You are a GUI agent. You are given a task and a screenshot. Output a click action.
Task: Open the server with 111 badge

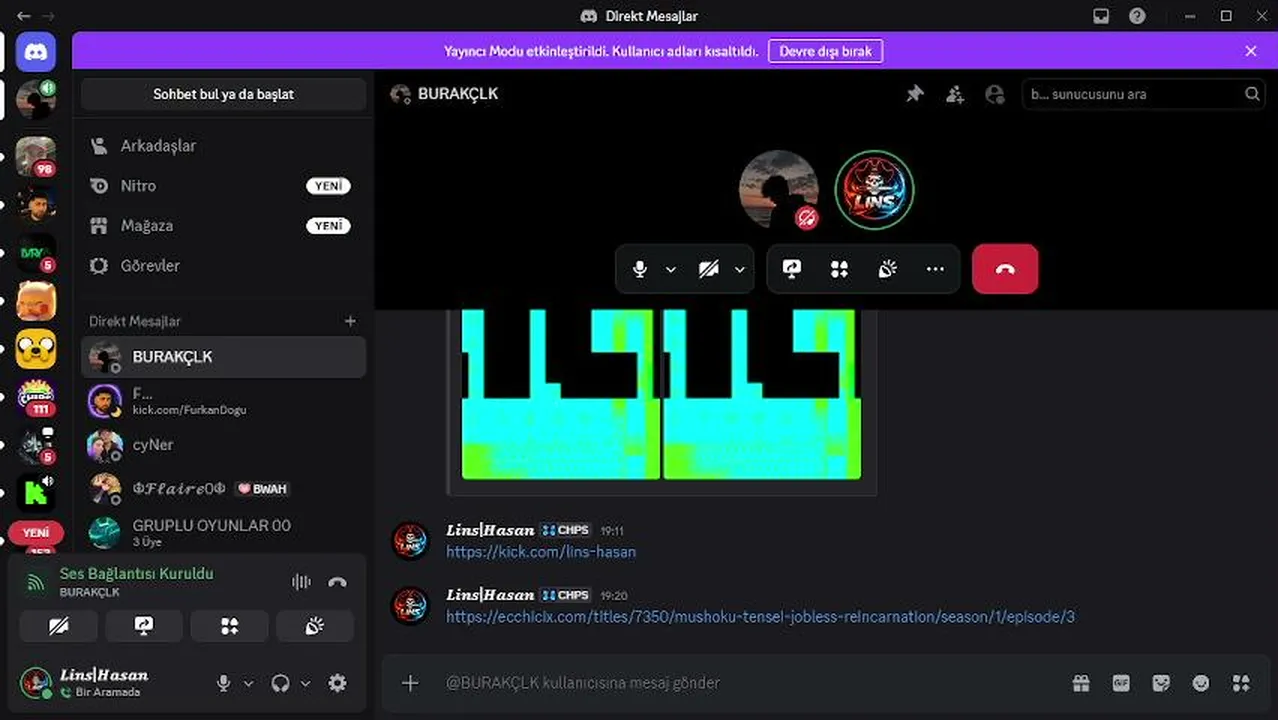coord(36,397)
